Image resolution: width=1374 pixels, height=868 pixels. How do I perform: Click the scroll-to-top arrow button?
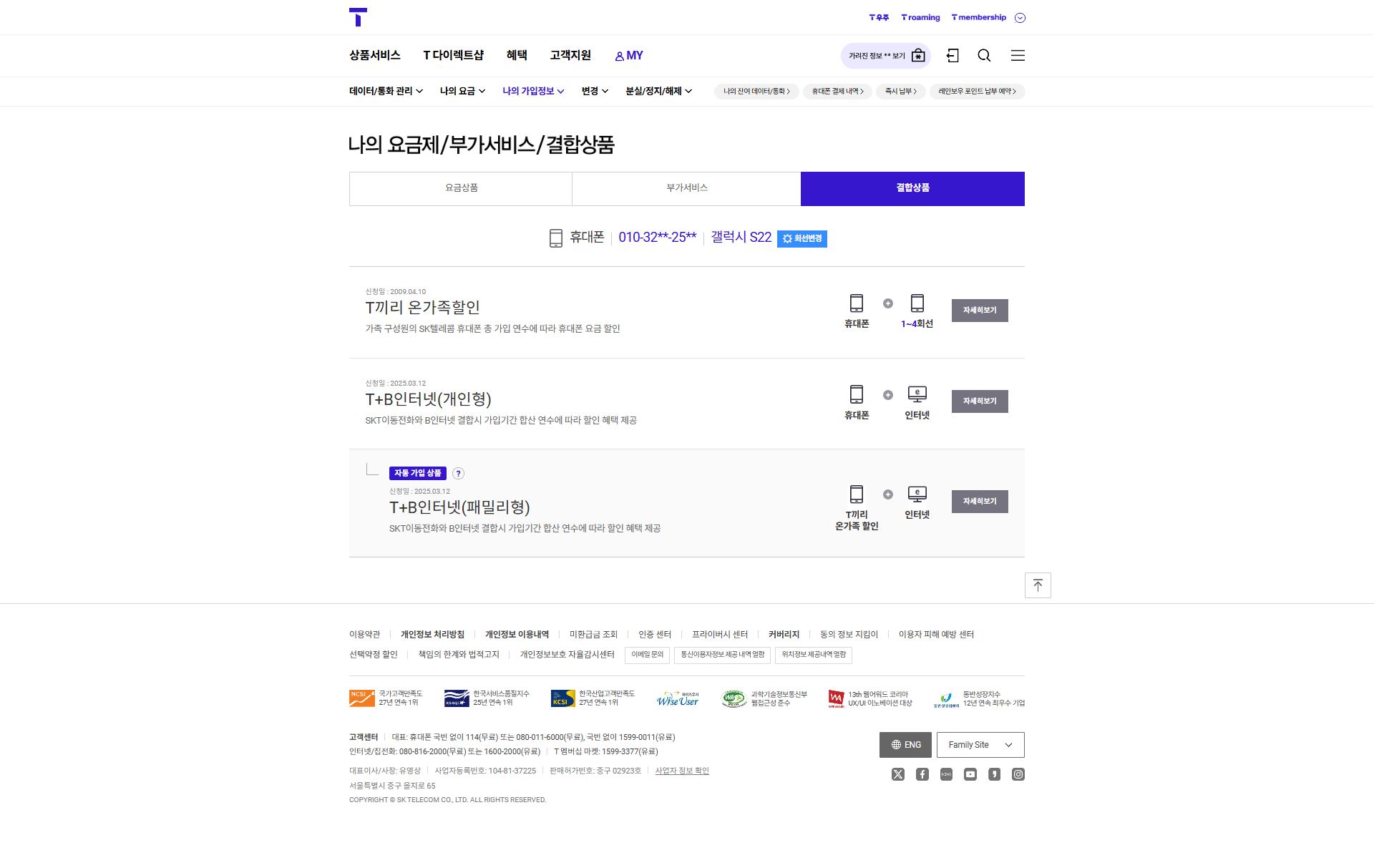pyautogui.click(x=1038, y=585)
